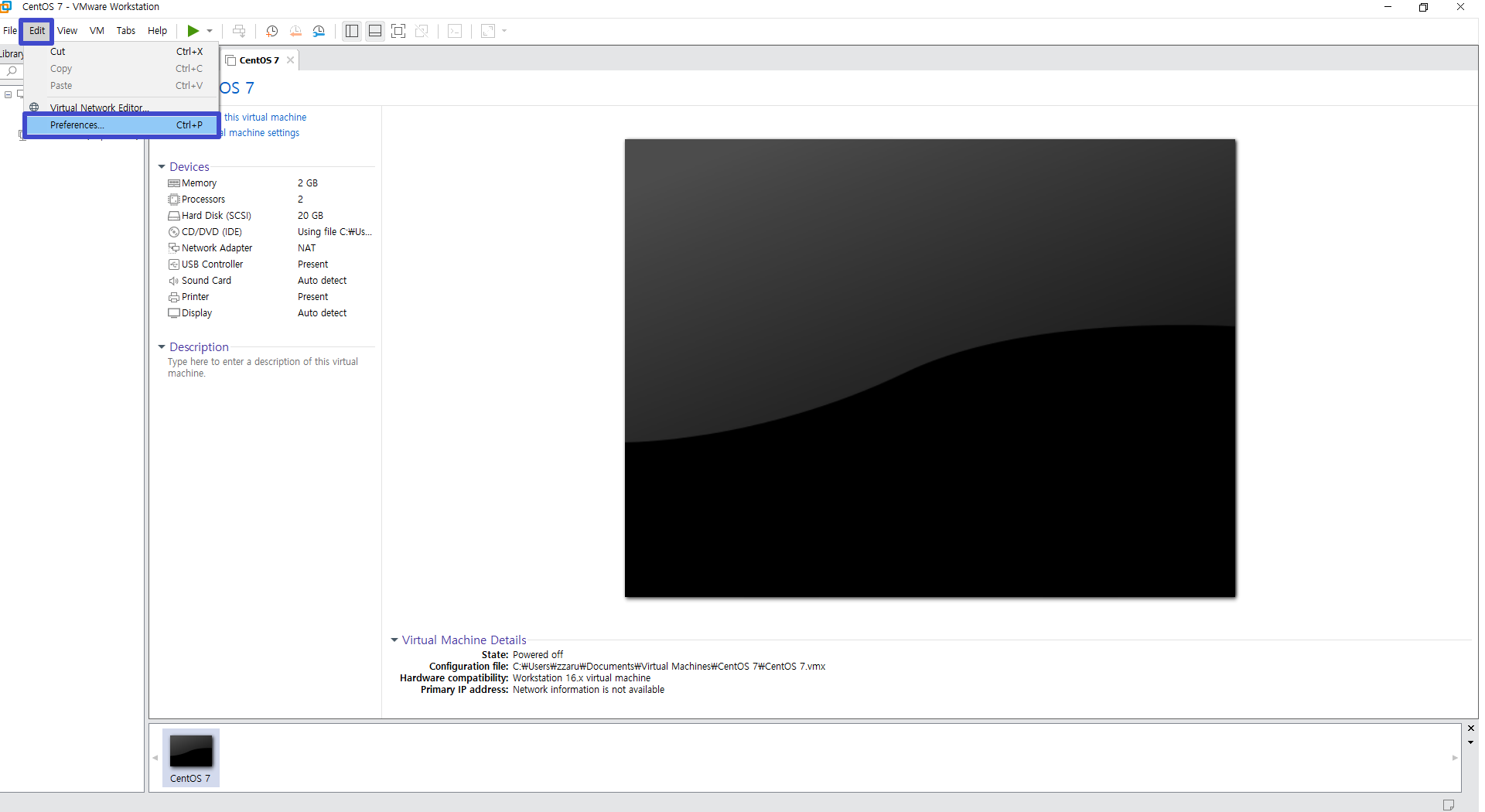Click the Virtual Network Editor globe icon
Viewport: 1485px width, 812px height.
(x=34, y=107)
